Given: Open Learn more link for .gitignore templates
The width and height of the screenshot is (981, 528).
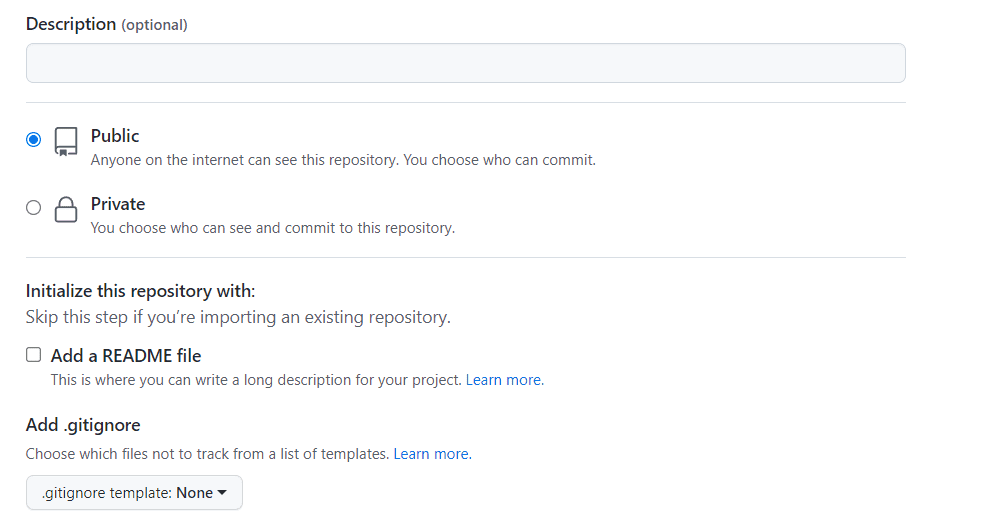Looking at the screenshot, I should pyautogui.click(x=432, y=454).
